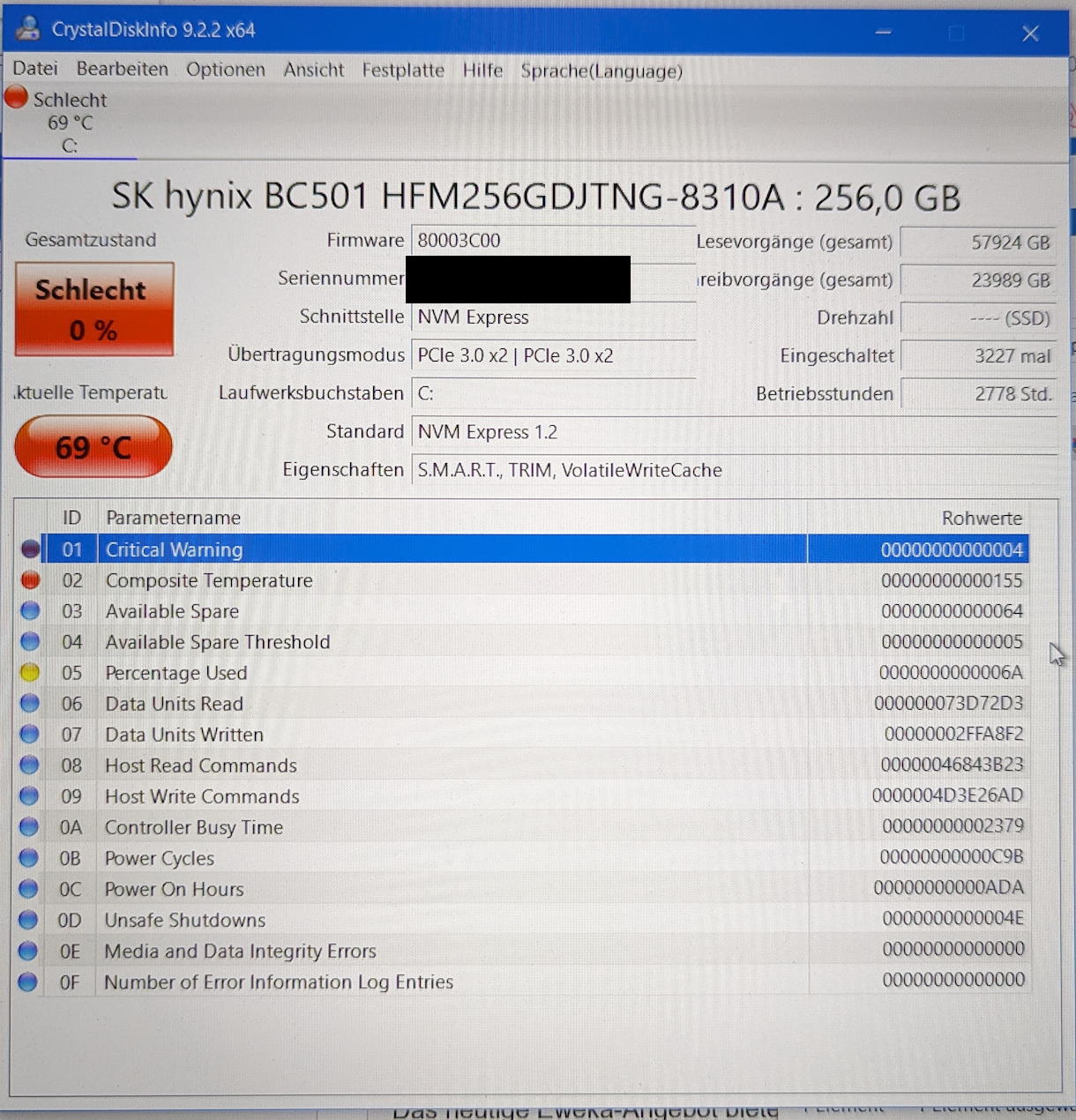
Task: Click the Drehzahl value ---- (SSD)
Action: pyautogui.click(x=978, y=318)
